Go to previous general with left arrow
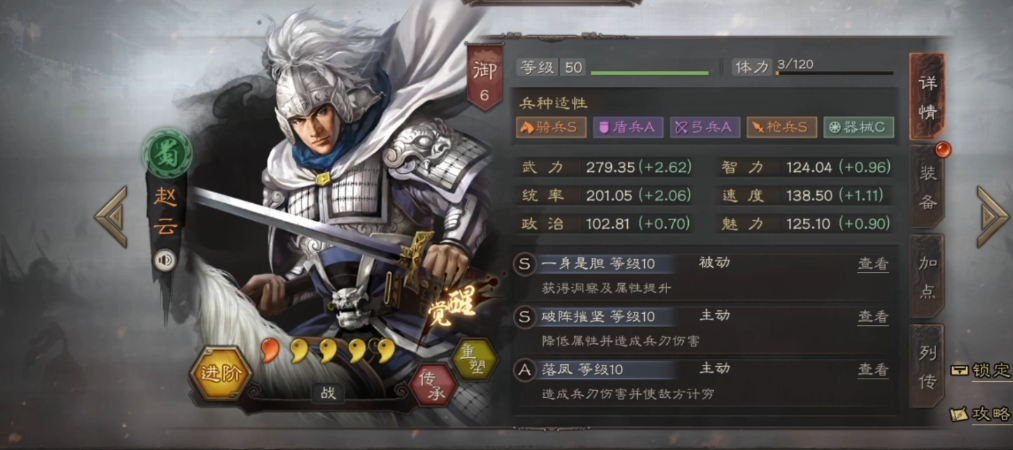The height and width of the screenshot is (450, 1013). point(112,216)
